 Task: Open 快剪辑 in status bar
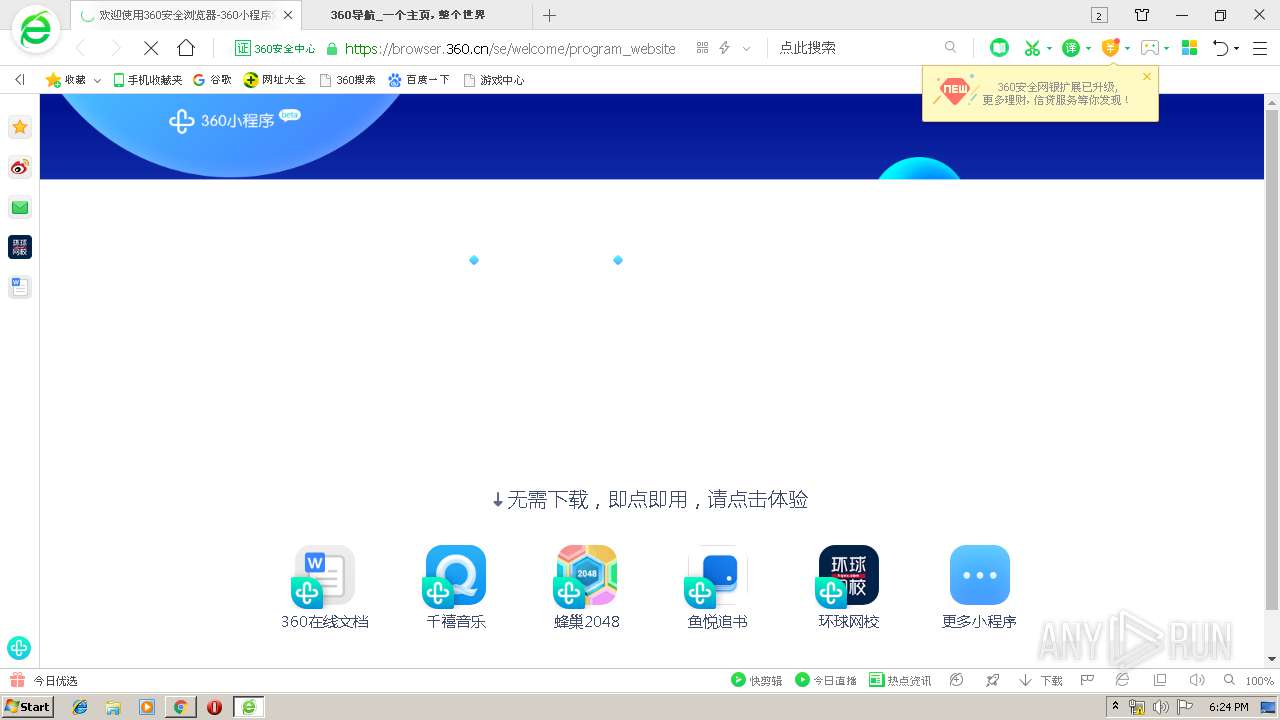coord(756,681)
